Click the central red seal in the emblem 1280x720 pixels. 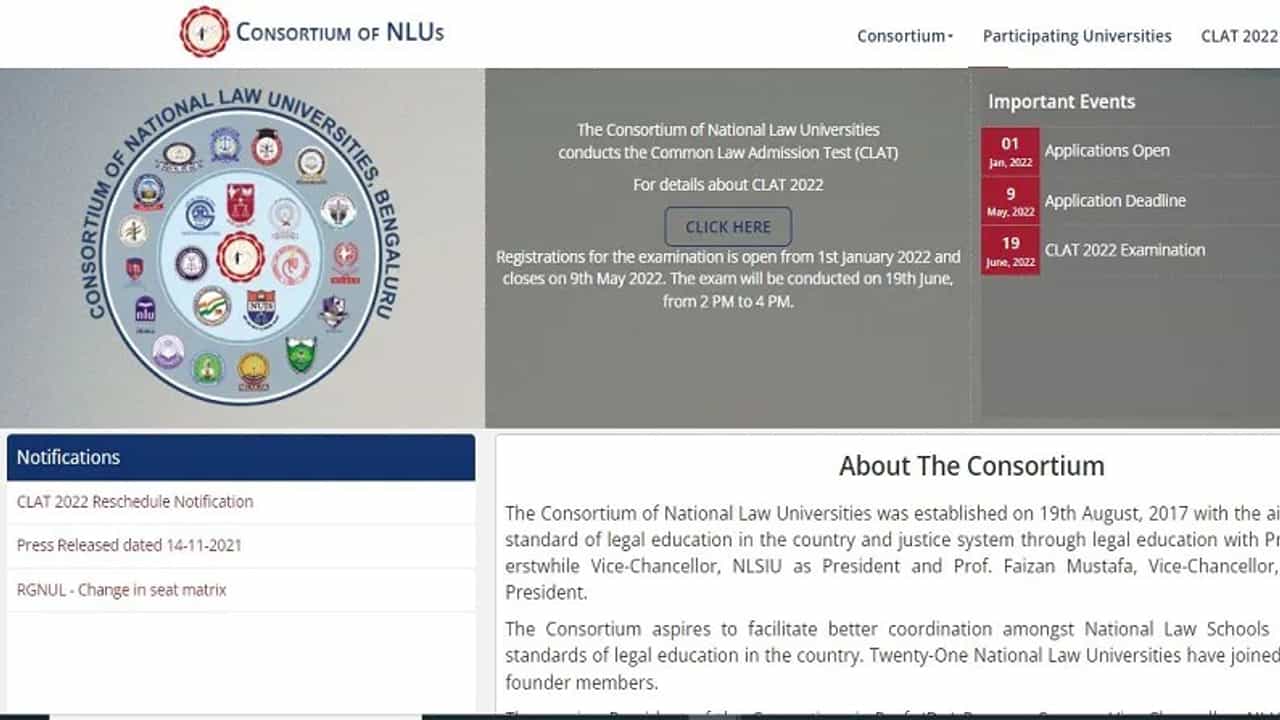(x=240, y=257)
